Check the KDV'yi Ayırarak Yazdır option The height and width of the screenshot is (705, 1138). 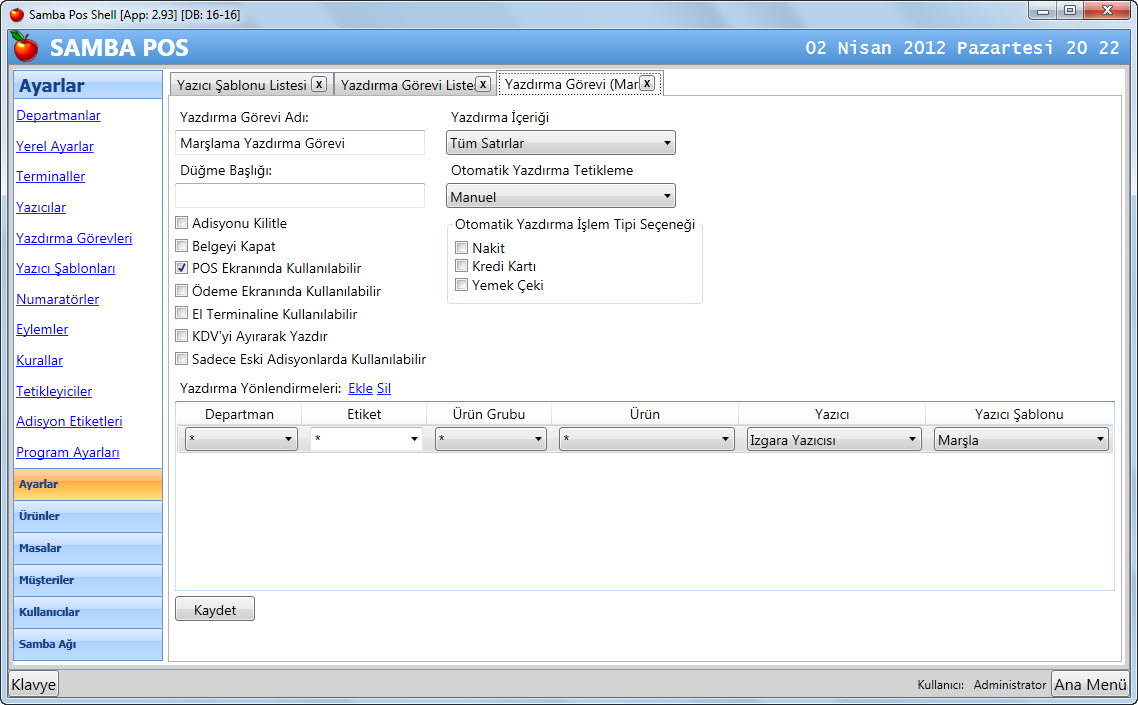pos(182,336)
